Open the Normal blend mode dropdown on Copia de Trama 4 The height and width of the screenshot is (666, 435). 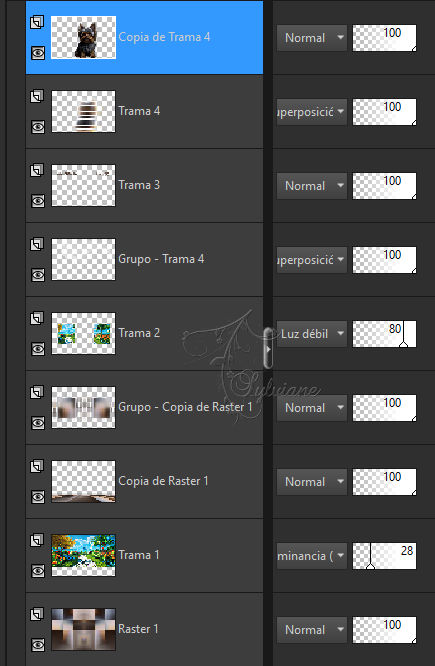click(312, 38)
